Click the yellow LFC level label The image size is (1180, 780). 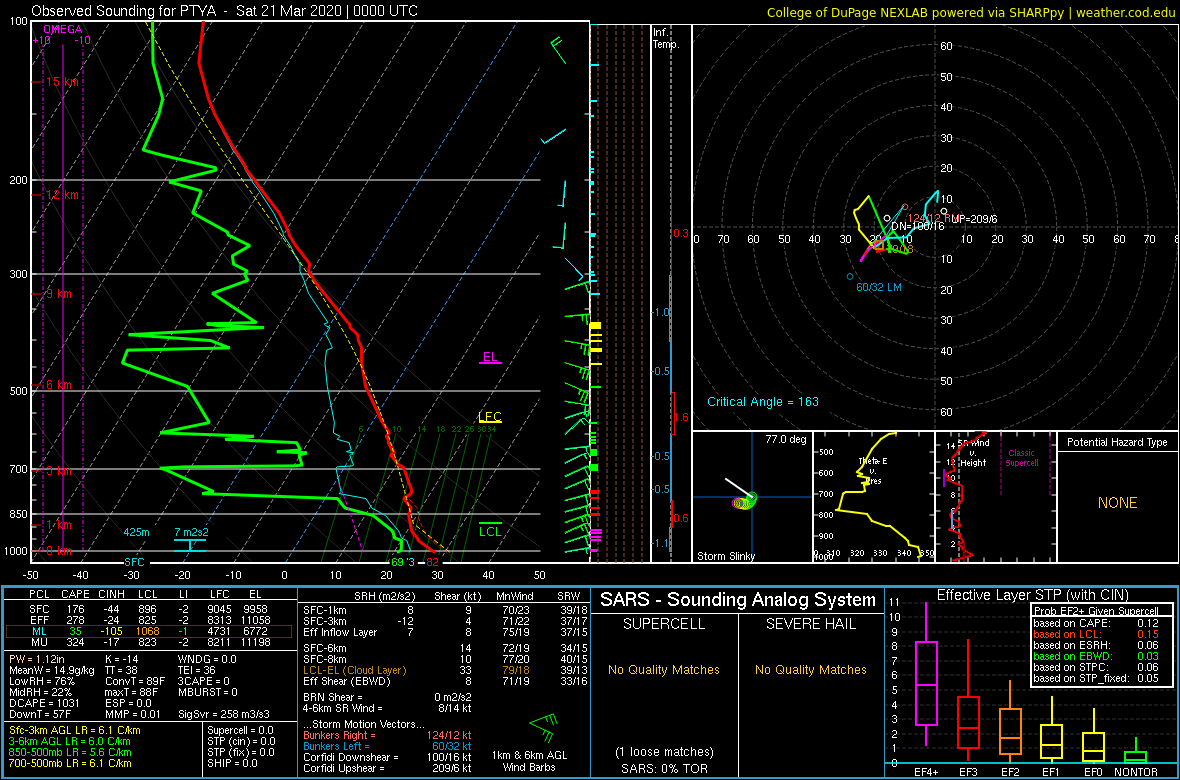point(490,416)
